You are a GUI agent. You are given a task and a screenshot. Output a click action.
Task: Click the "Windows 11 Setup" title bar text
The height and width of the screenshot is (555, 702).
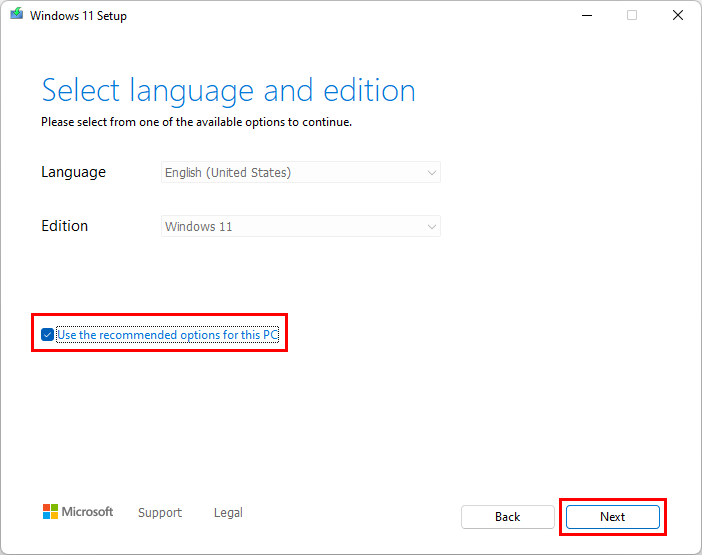[x=78, y=16]
